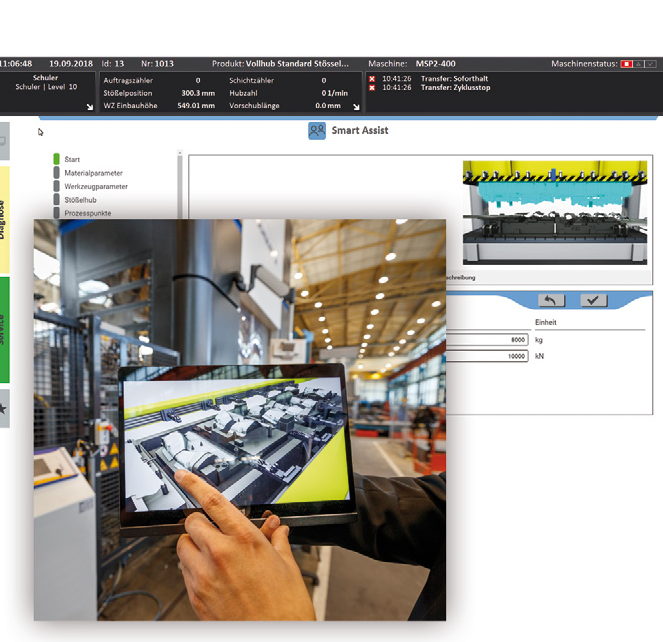Screen dimensions: 663x642
Task: Open the Transfer: Zyklusstop message
Action: 455,88
